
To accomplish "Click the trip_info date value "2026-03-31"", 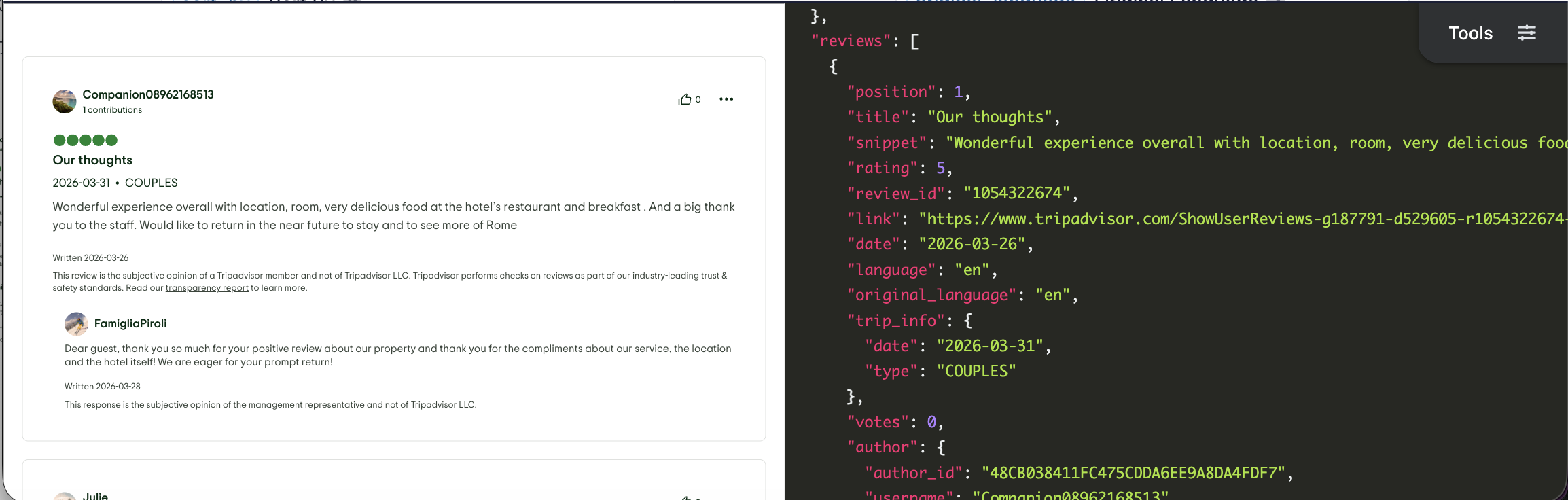I will click(x=990, y=346).
